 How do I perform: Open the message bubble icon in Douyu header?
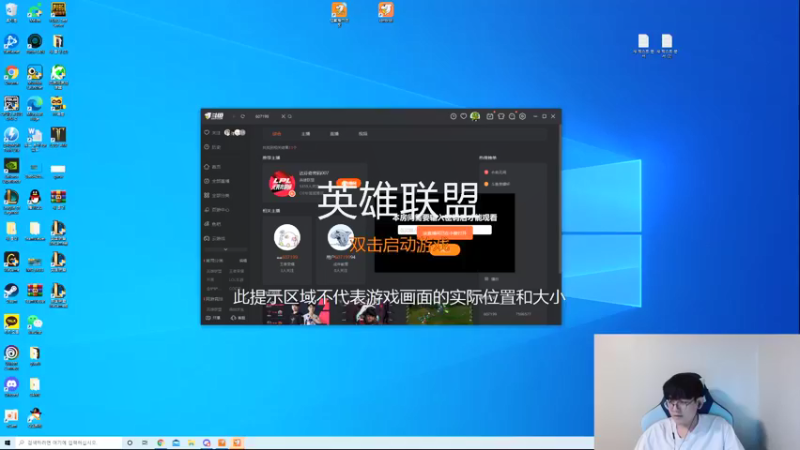click(512, 116)
